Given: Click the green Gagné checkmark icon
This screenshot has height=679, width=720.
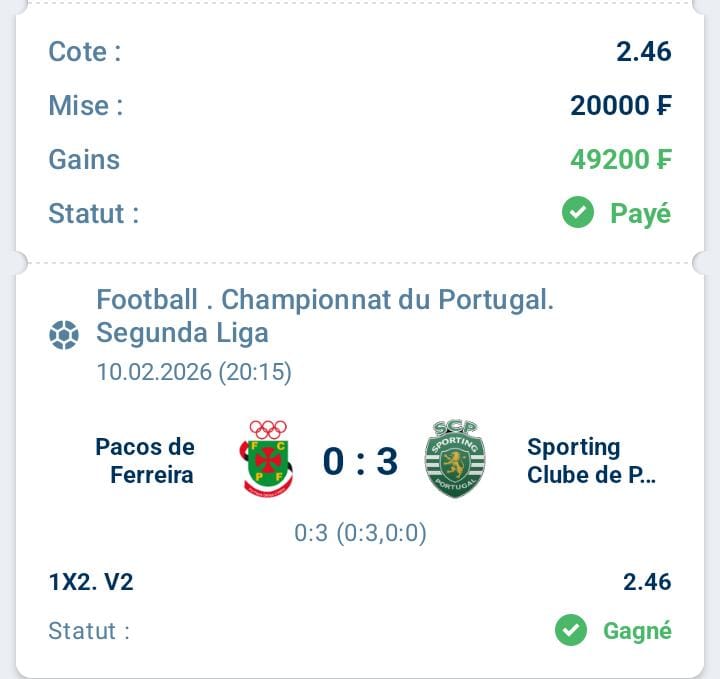Looking at the screenshot, I should (x=571, y=630).
